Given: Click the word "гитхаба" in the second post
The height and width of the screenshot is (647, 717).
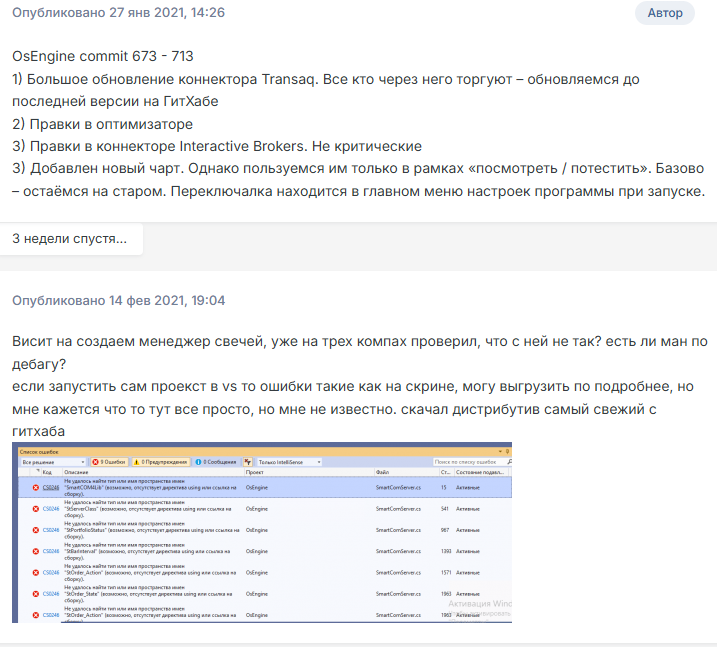Looking at the screenshot, I should 38,431.
